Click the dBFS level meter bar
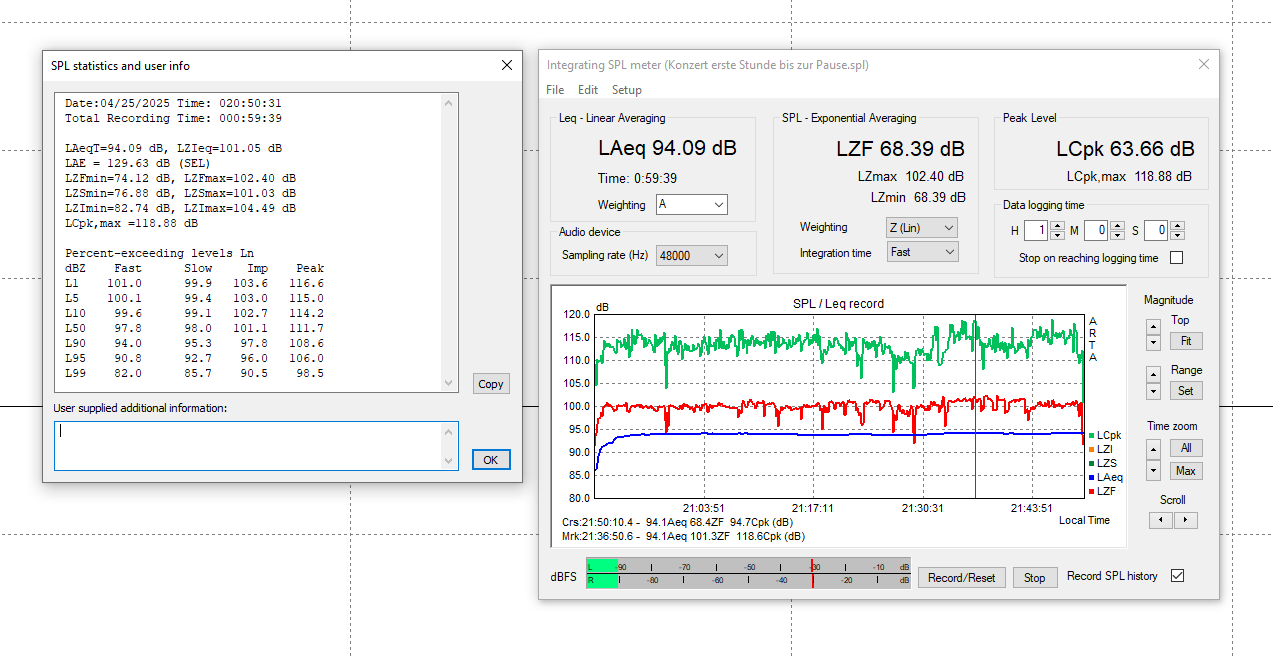The image size is (1273, 658). (748, 573)
